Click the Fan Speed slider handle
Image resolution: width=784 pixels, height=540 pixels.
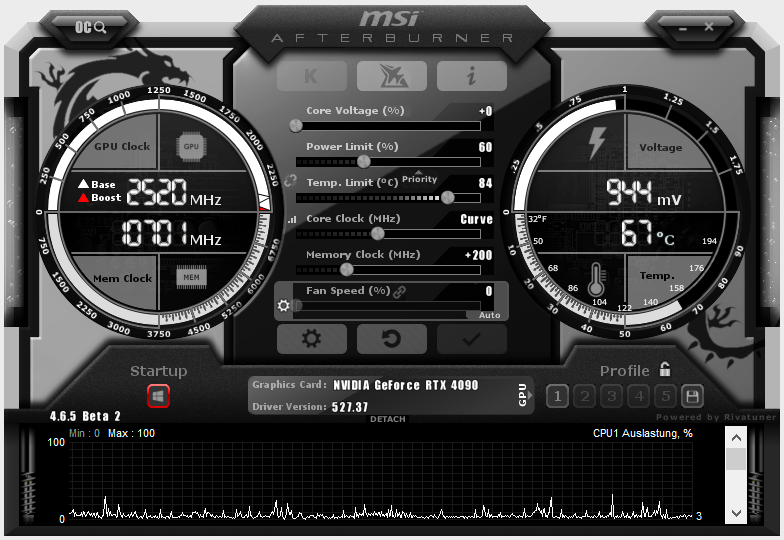(x=298, y=306)
